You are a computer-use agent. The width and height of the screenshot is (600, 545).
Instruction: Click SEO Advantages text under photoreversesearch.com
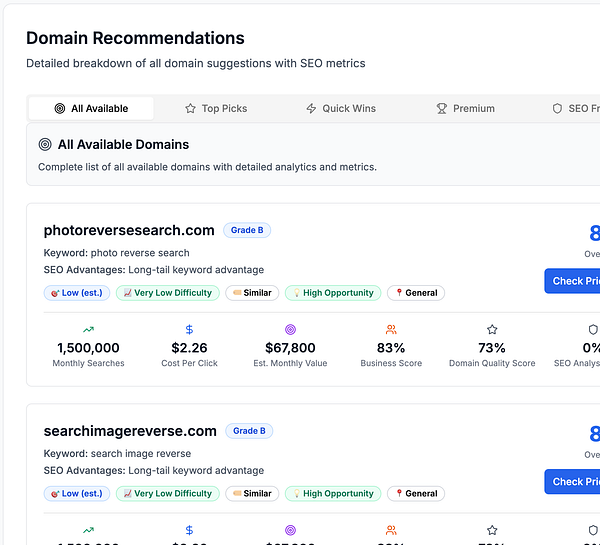pos(154,270)
